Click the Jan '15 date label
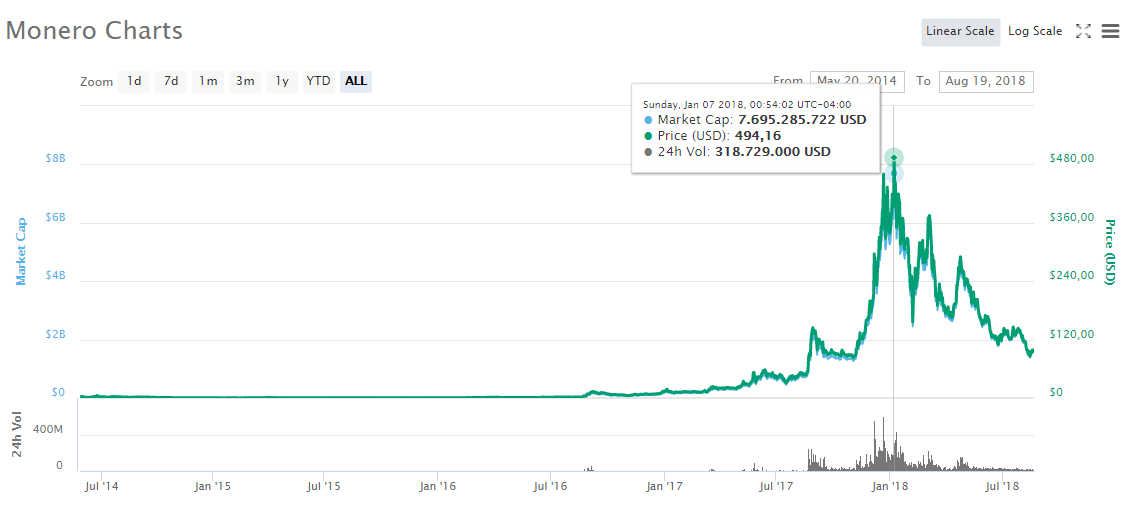 [214, 487]
